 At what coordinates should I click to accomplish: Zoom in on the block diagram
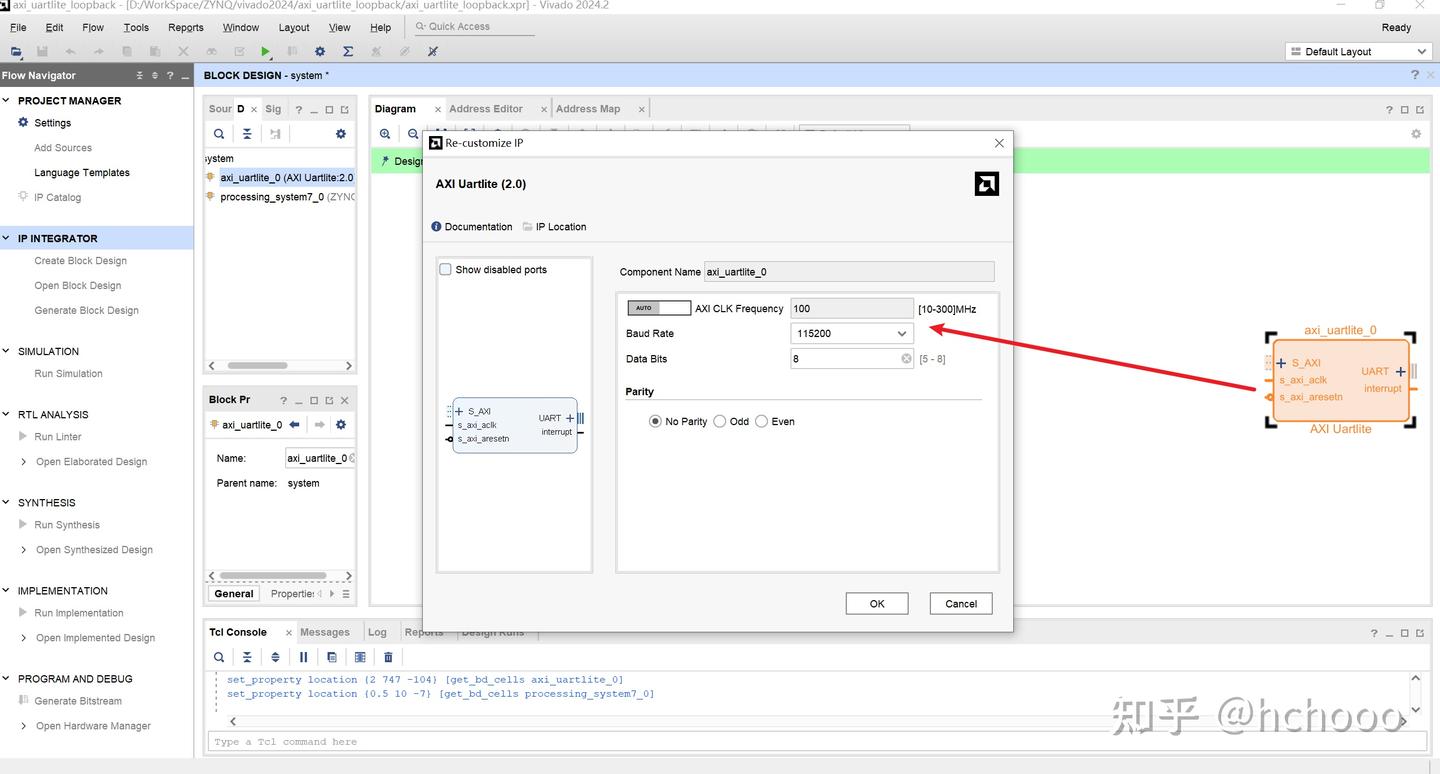tap(385, 134)
